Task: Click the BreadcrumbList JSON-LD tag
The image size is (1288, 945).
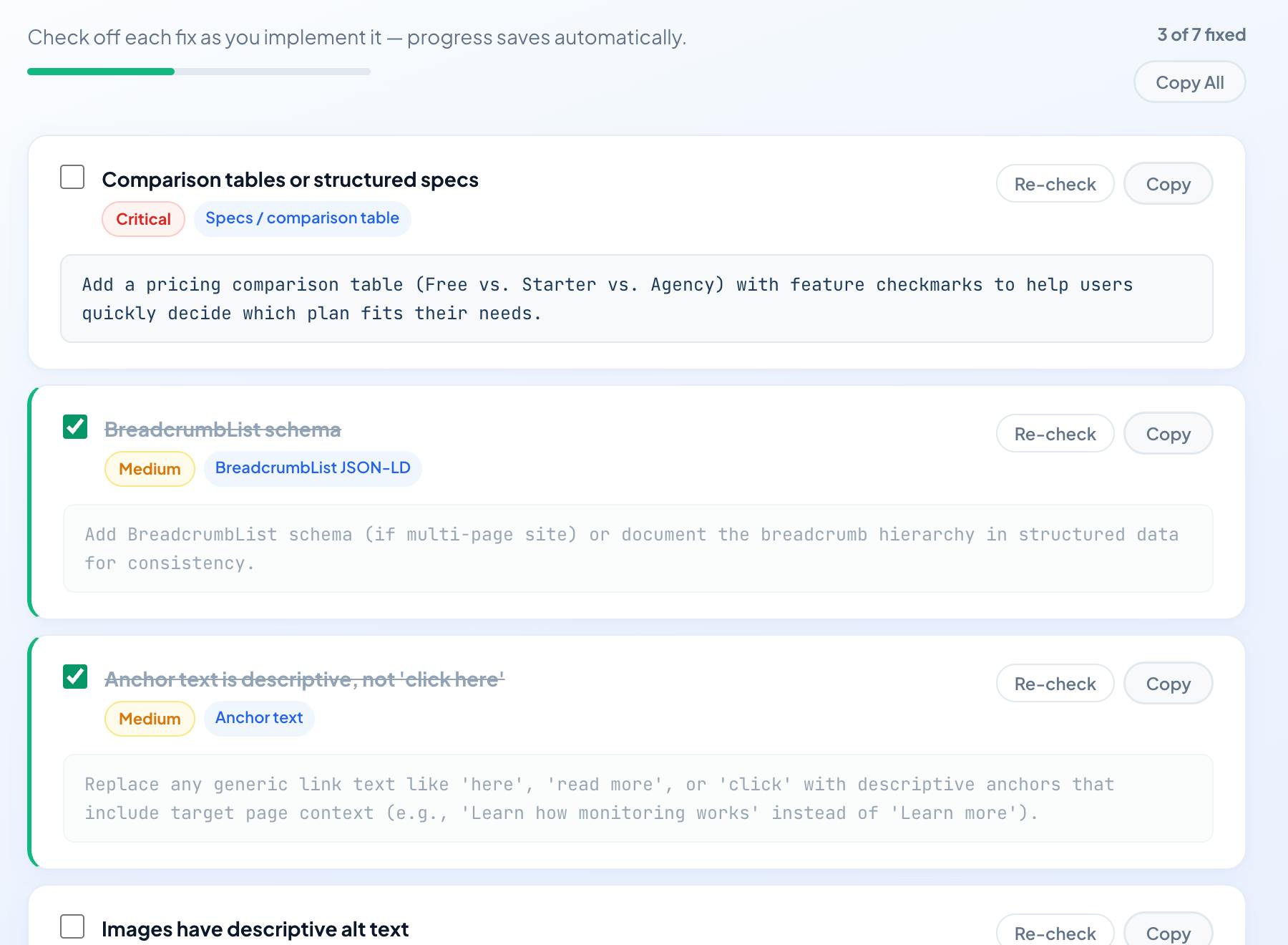Action: pyautogui.click(x=313, y=468)
